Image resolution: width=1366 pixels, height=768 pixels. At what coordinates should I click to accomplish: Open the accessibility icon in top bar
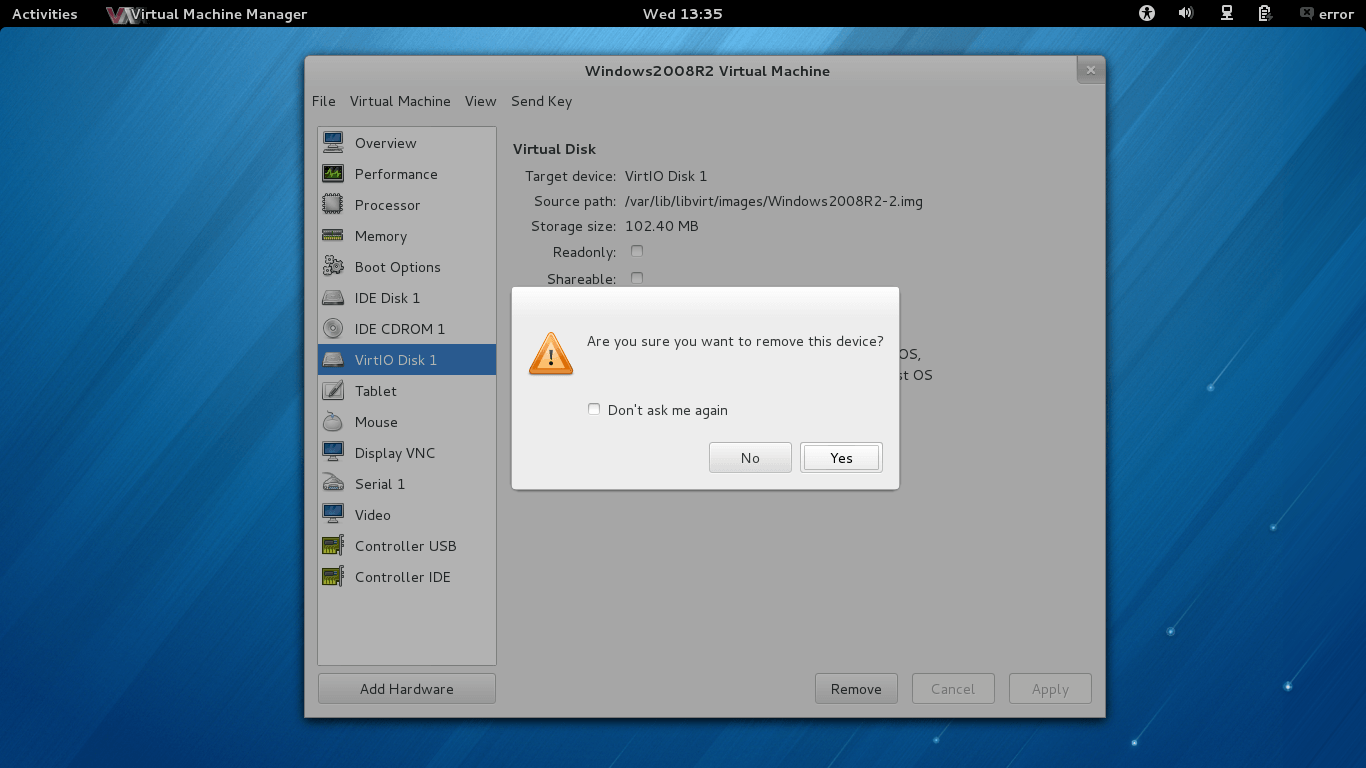coord(1147,13)
